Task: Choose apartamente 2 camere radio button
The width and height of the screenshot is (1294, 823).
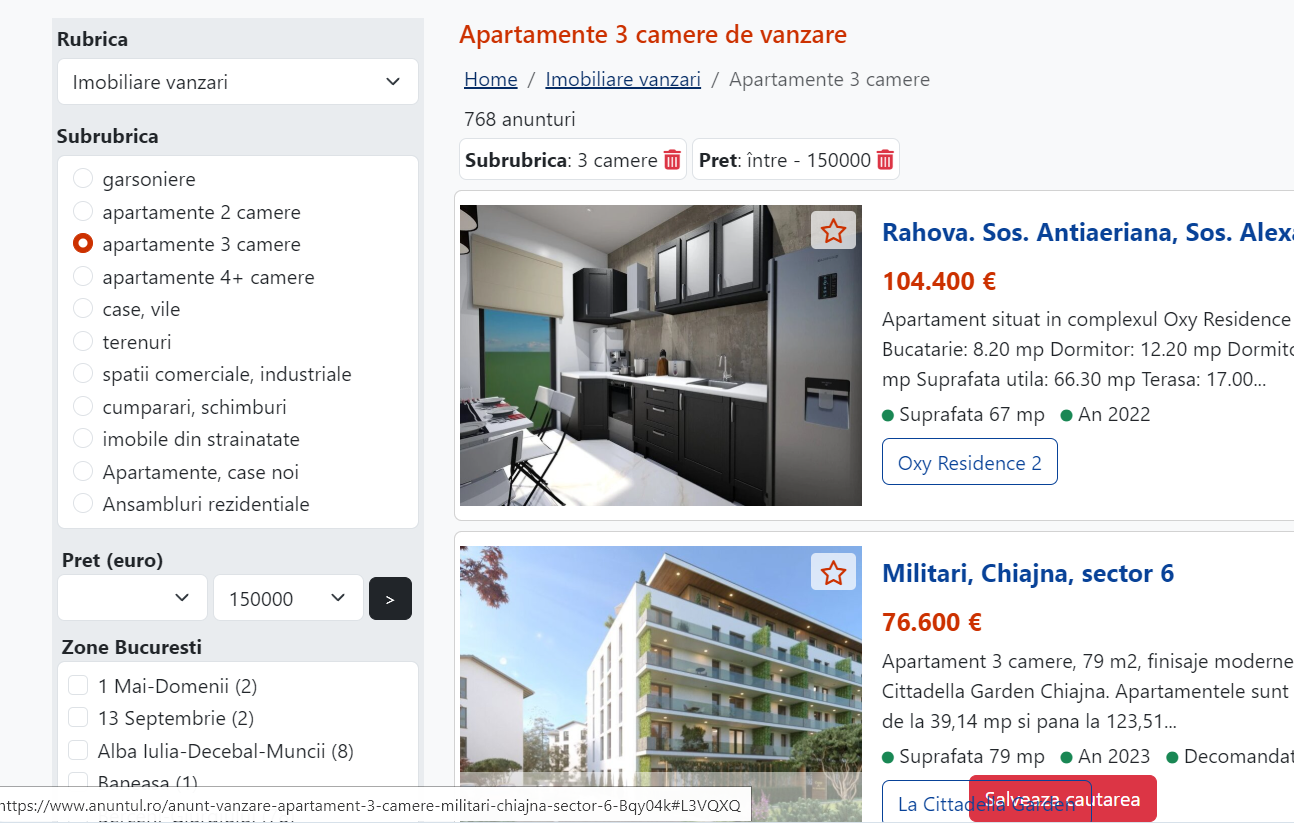Action: pos(83,212)
